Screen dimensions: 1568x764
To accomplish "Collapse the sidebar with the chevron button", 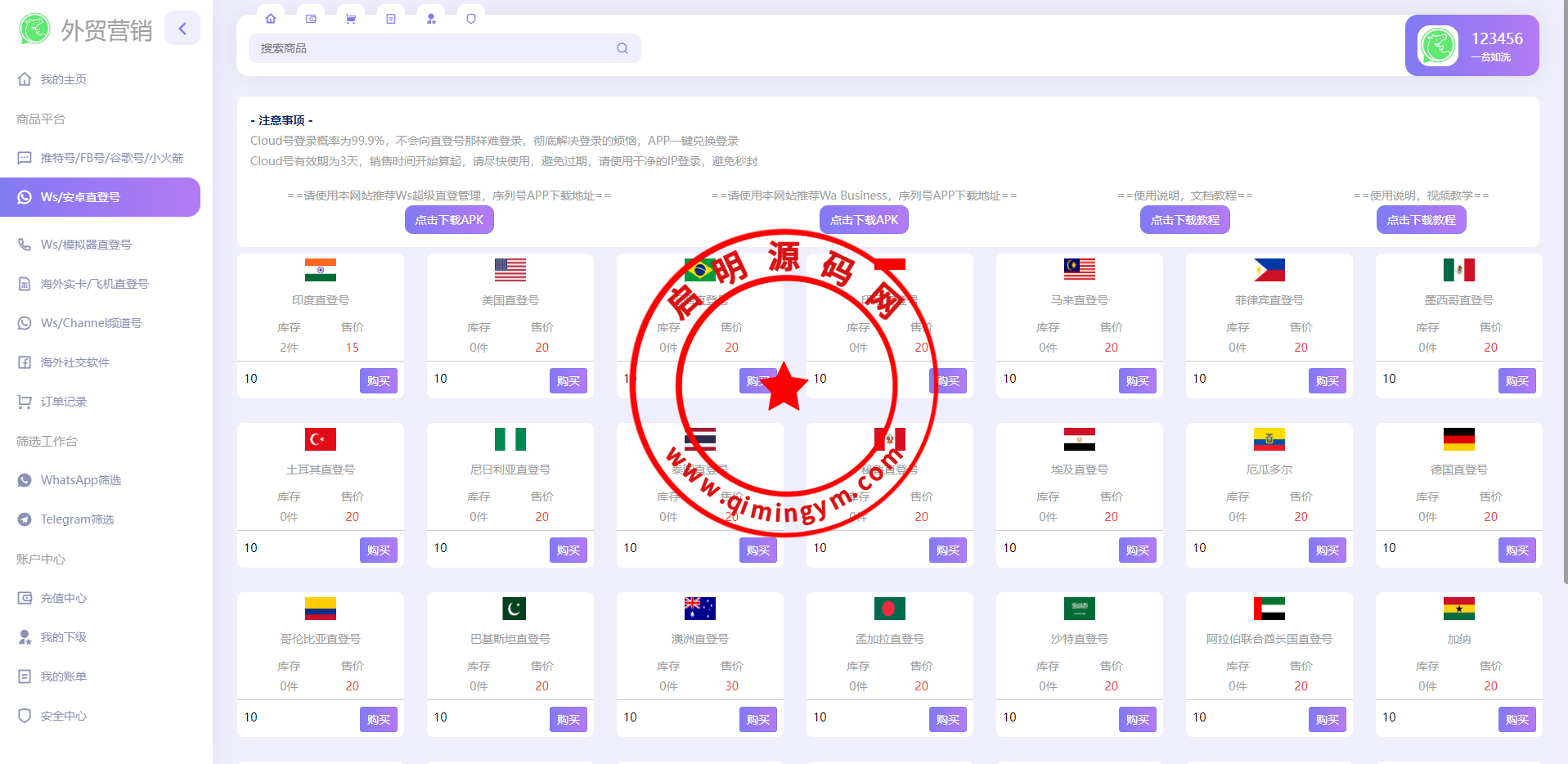I will [182, 29].
